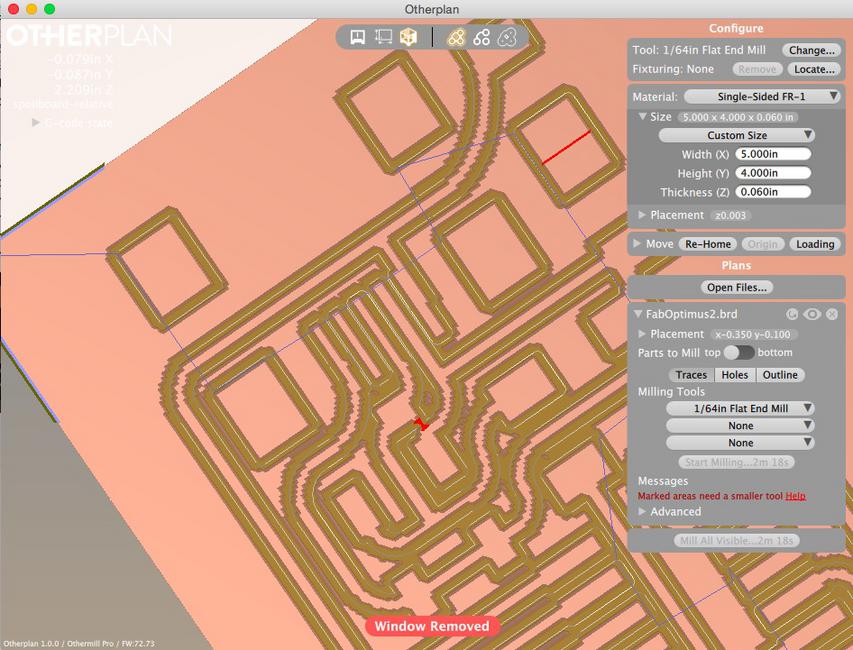Click the Loading button
Image resolution: width=853 pixels, height=650 pixels.
[815, 244]
